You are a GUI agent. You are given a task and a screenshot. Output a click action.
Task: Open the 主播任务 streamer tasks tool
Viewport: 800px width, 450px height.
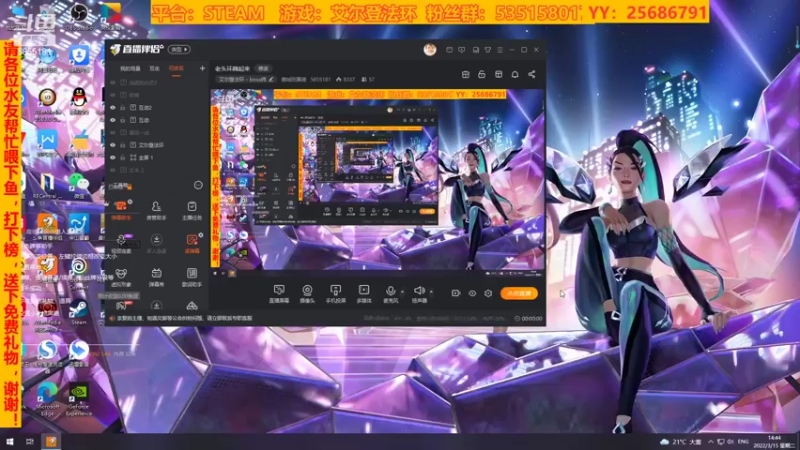click(x=192, y=210)
